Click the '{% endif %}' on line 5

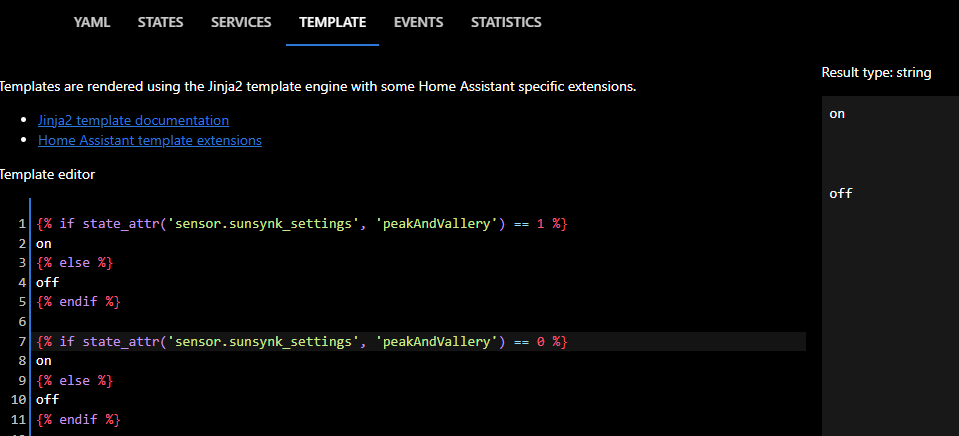click(78, 302)
